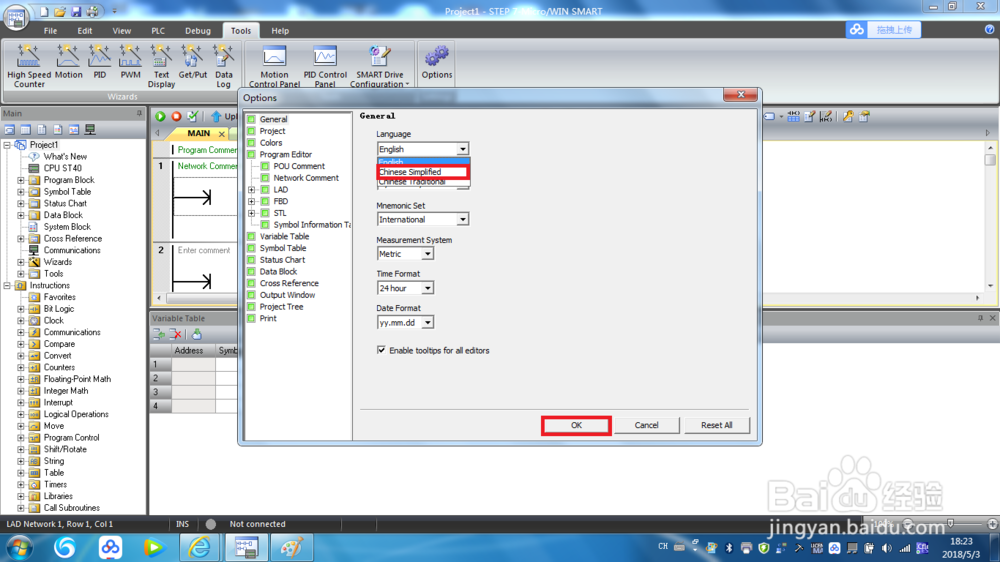This screenshot has height=562, width=1000.
Task: Click the Compile icon in editor toolbar
Action: (x=193, y=116)
